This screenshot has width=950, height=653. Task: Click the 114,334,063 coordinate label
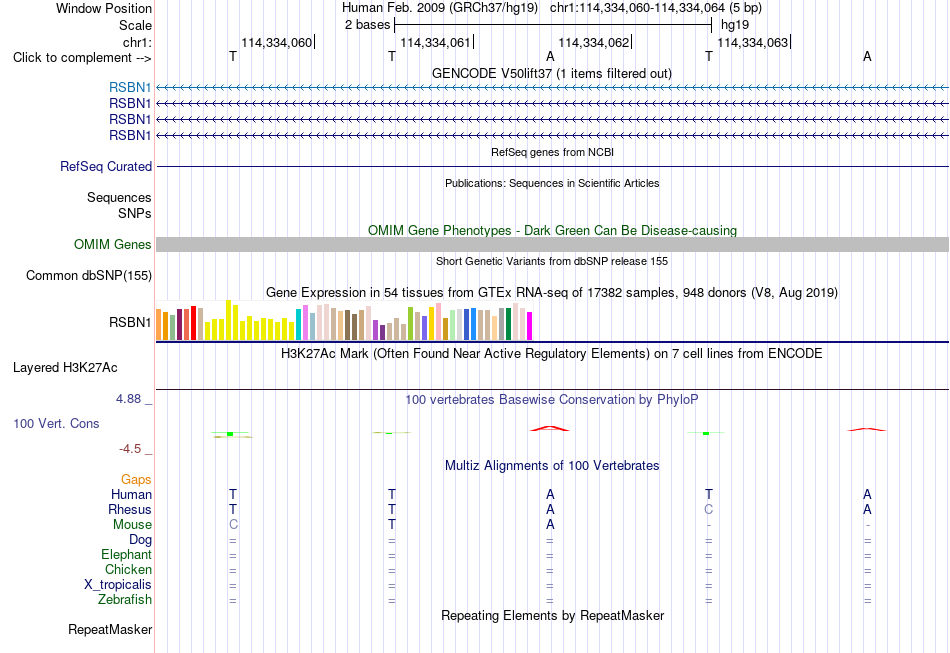(x=752, y=42)
